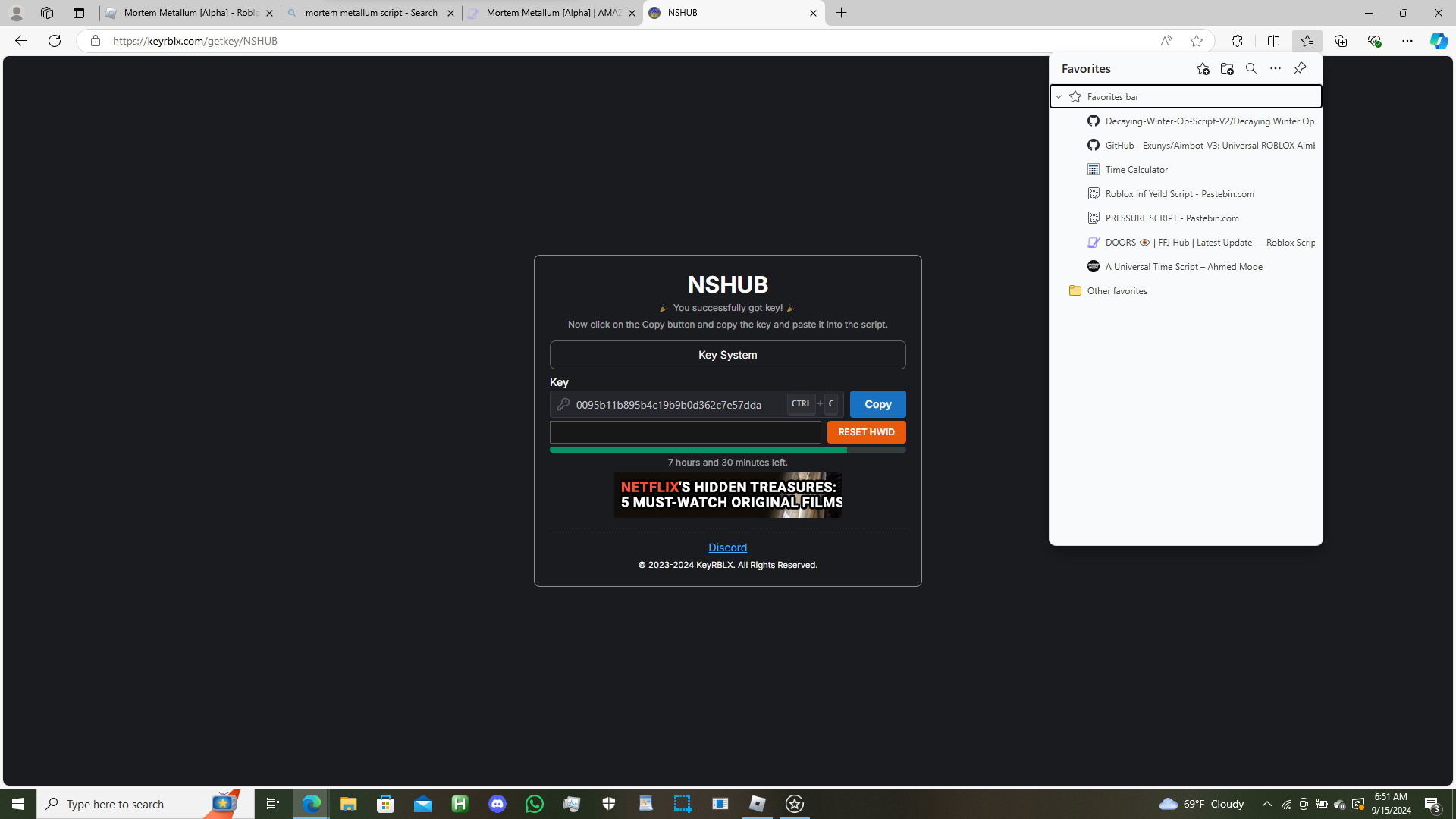Open the Copilot sidebar

pyautogui.click(x=1438, y=41)
